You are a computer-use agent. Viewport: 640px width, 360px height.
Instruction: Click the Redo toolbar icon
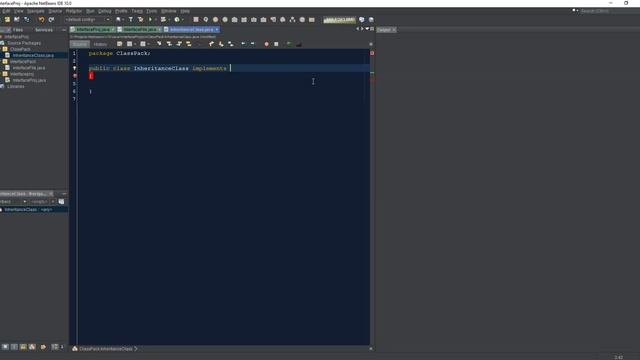pos(51,20)
